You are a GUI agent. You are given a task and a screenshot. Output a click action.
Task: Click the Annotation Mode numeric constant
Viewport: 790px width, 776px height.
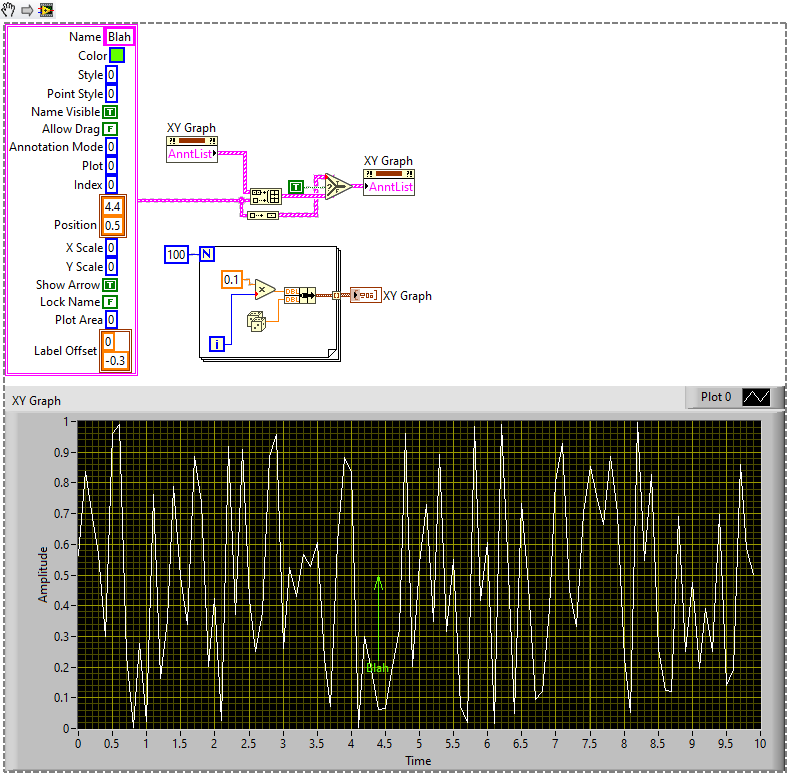(x=111, y=147)
